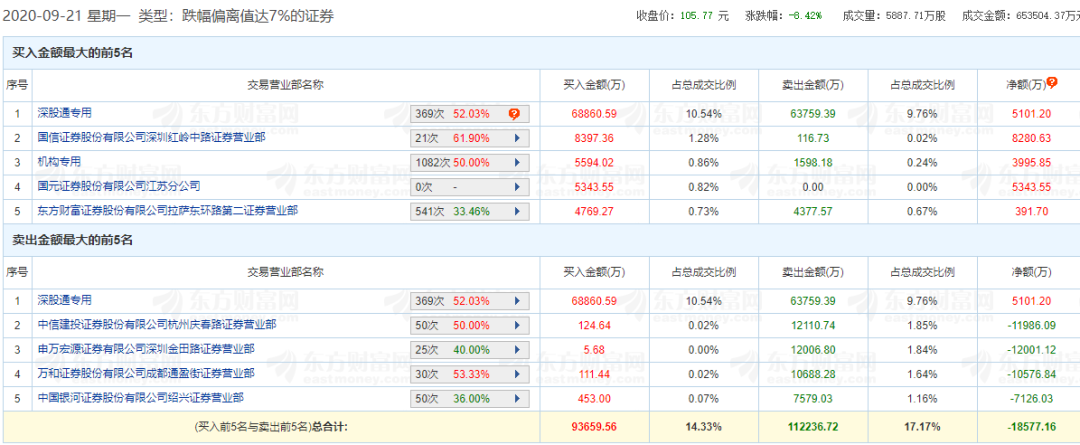Expand the 中国银河证券 50次 stats arrow
This screenshot has width=1080, height=445.
[517, 398]
